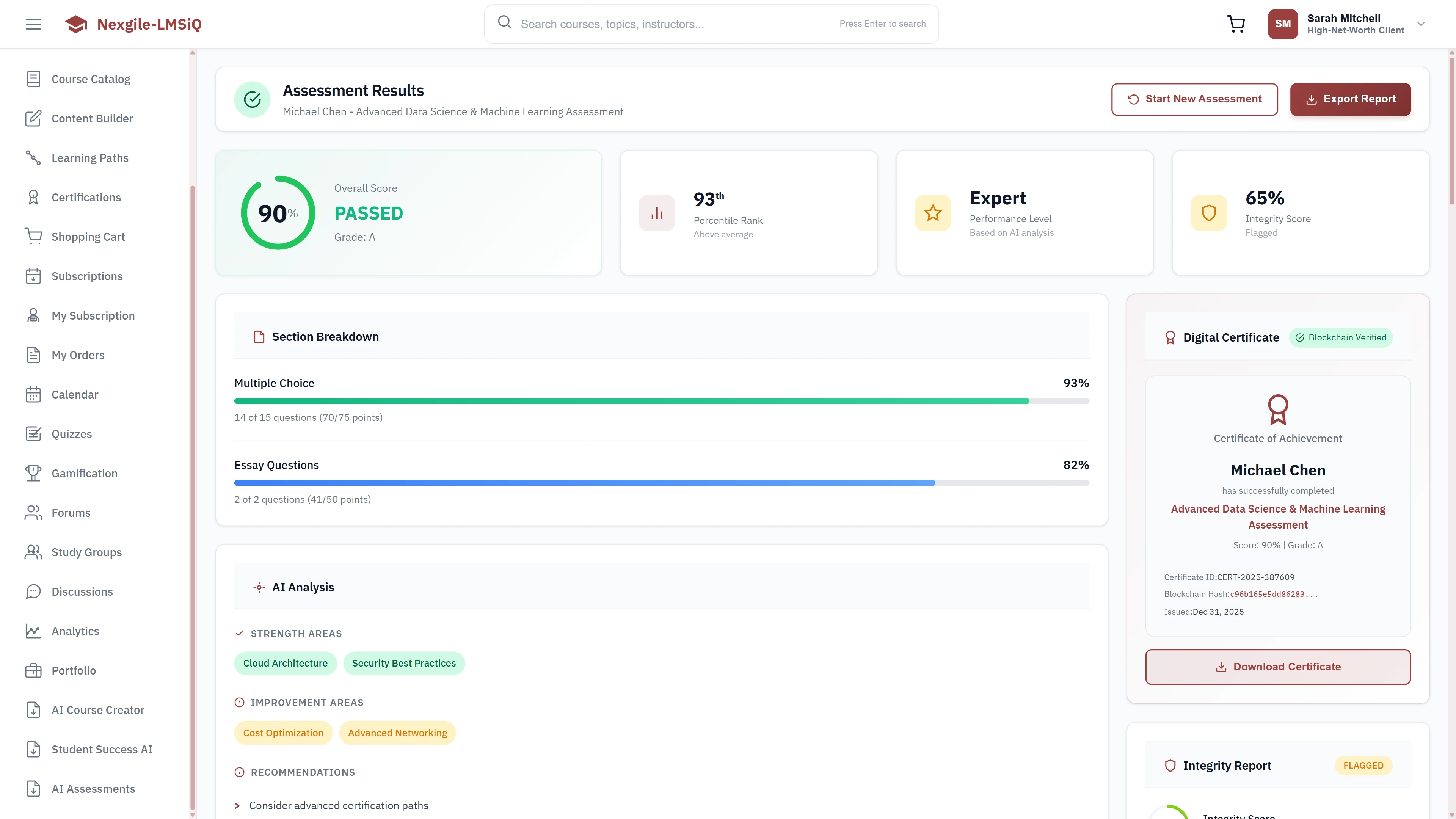Click the FLAGGED status badge

click(x=1363, y=765)
